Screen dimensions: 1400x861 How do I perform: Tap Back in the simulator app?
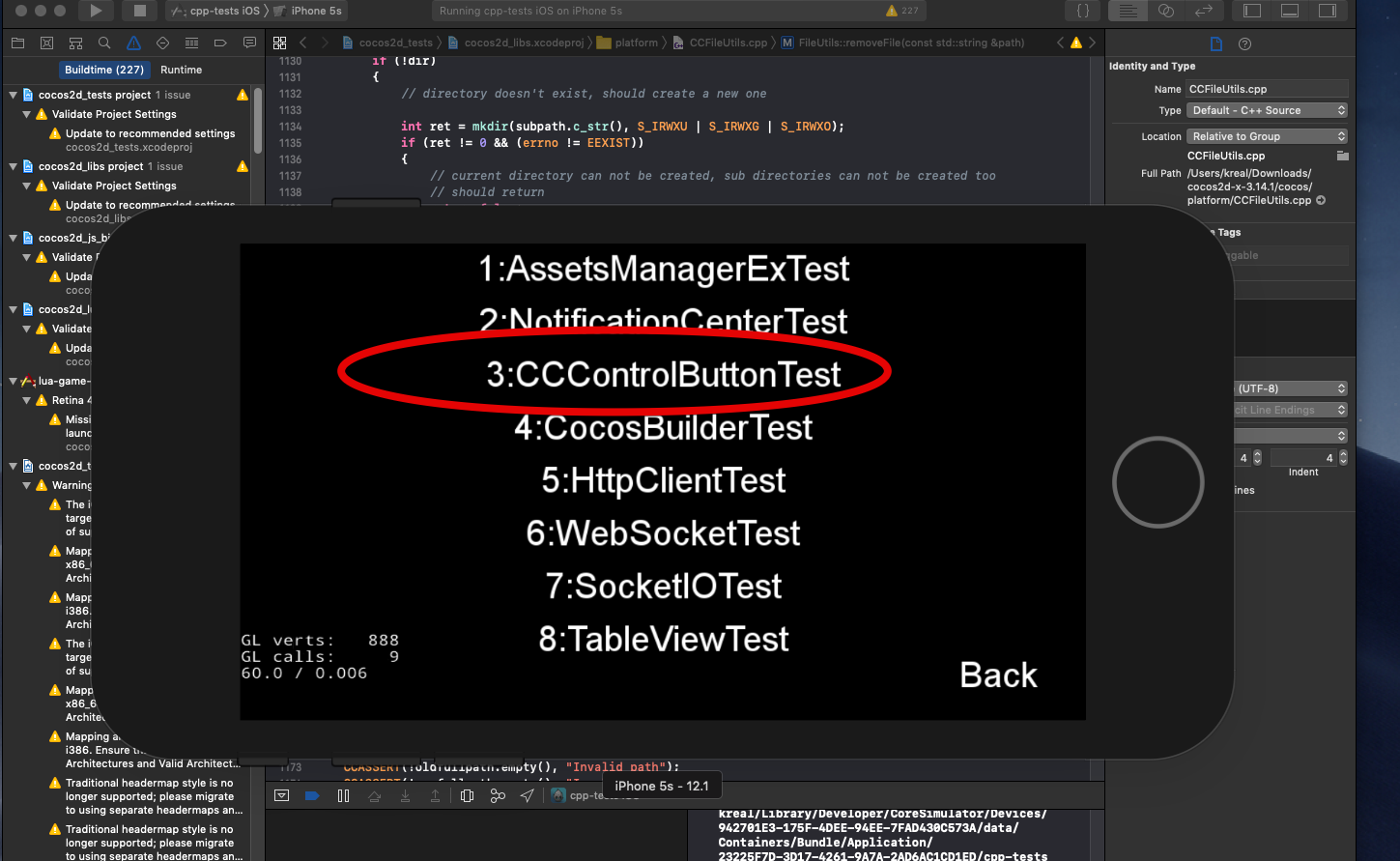coord(998,674)
